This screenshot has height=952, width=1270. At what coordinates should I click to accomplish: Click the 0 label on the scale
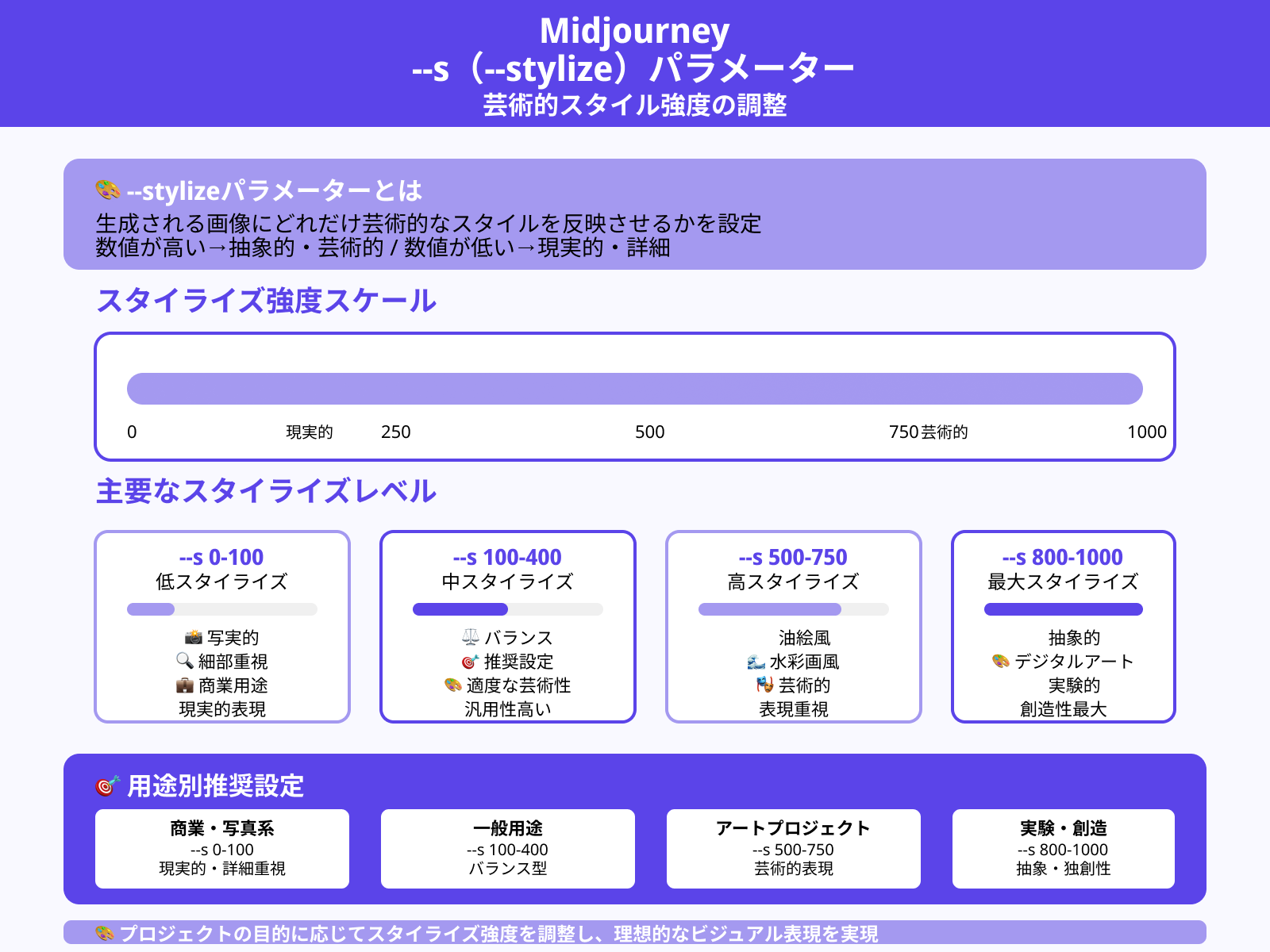132,432
